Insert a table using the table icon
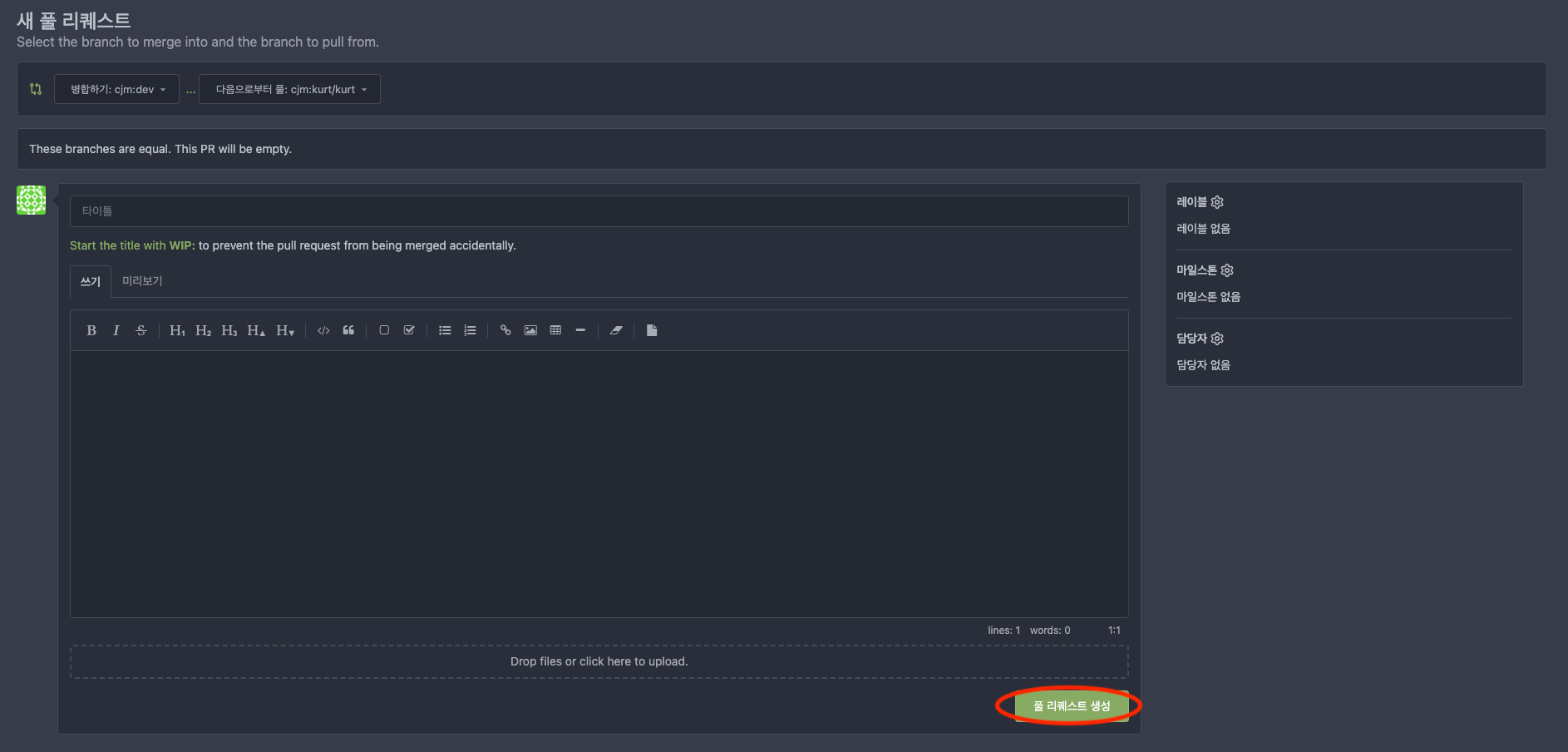 [x=555, y=330]
